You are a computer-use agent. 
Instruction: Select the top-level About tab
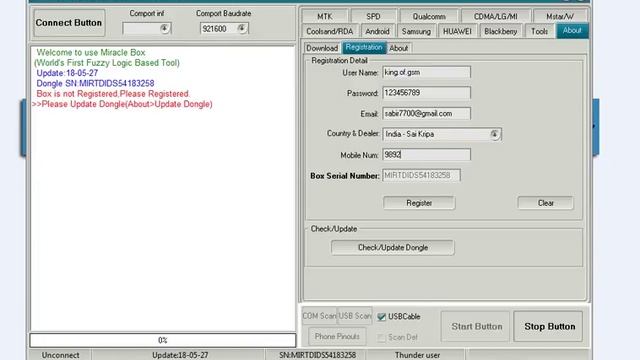point(572,31)
